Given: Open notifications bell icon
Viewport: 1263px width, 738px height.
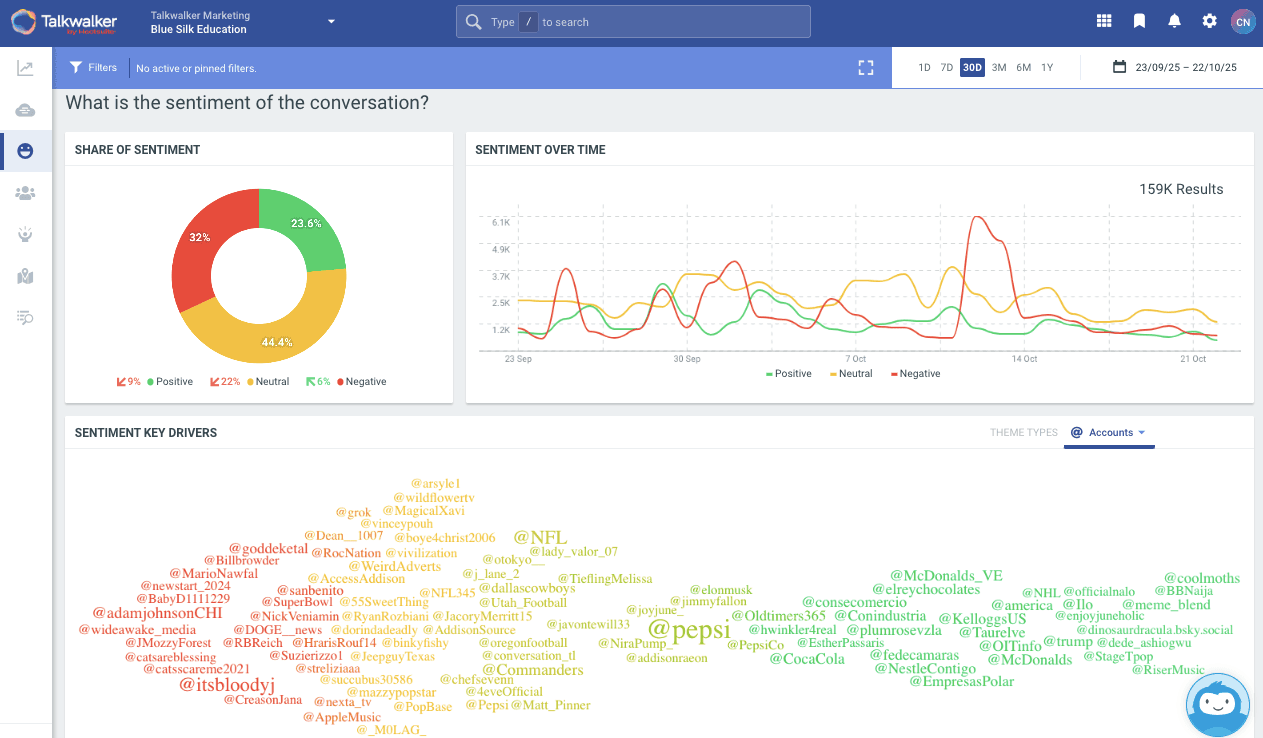Looking at the screenshot, I should click(x=1174, y=21).
